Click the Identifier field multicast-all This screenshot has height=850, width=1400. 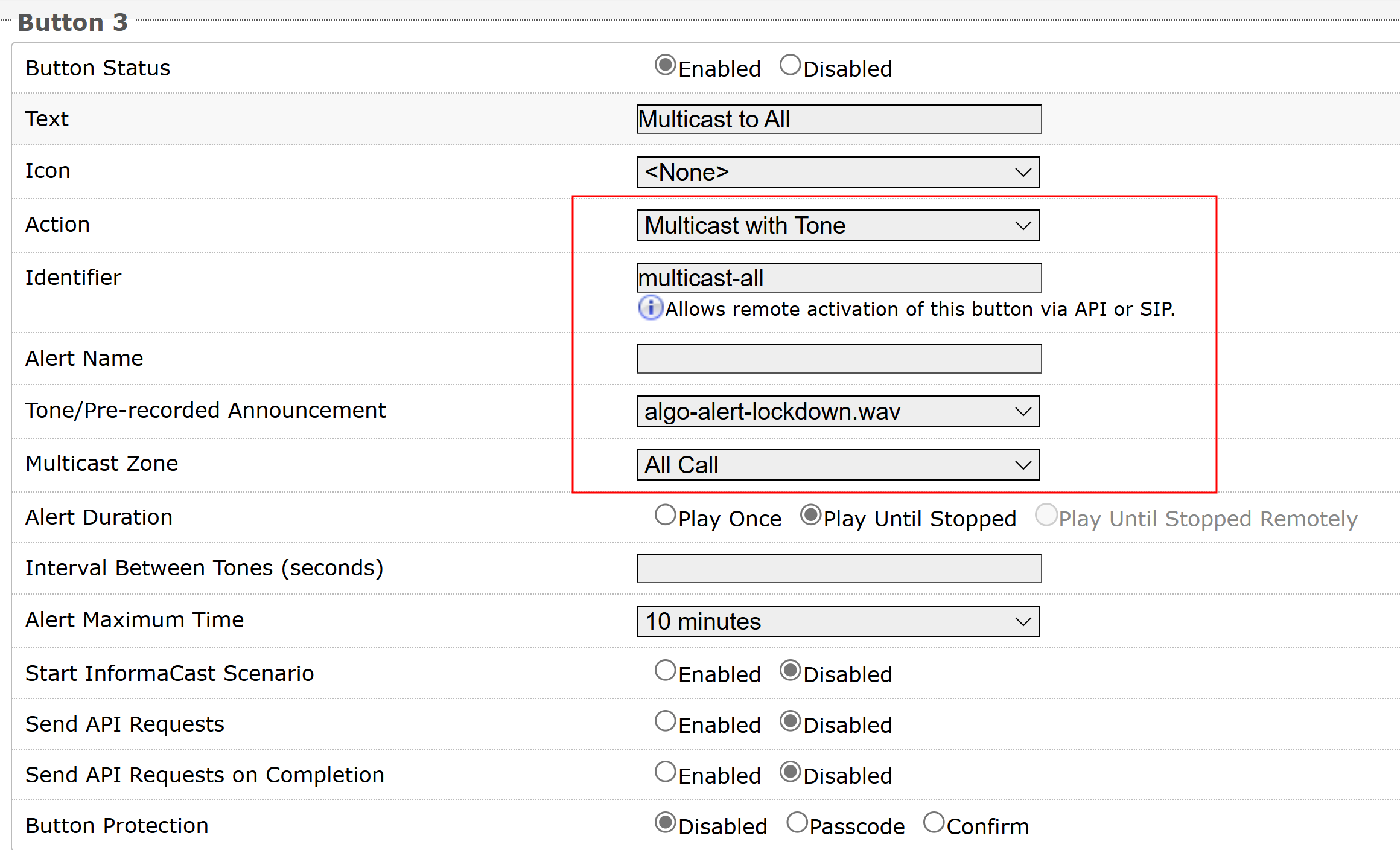point(839,278)
